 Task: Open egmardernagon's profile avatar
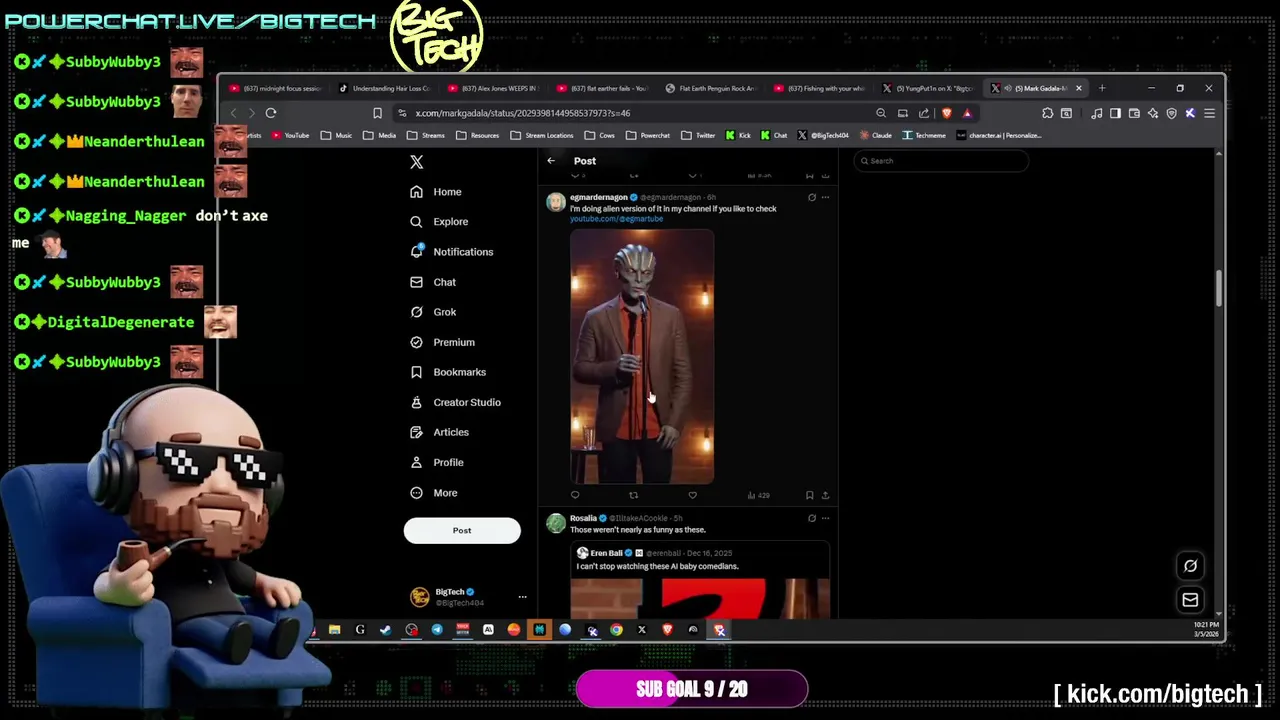[x=556, y=203]
